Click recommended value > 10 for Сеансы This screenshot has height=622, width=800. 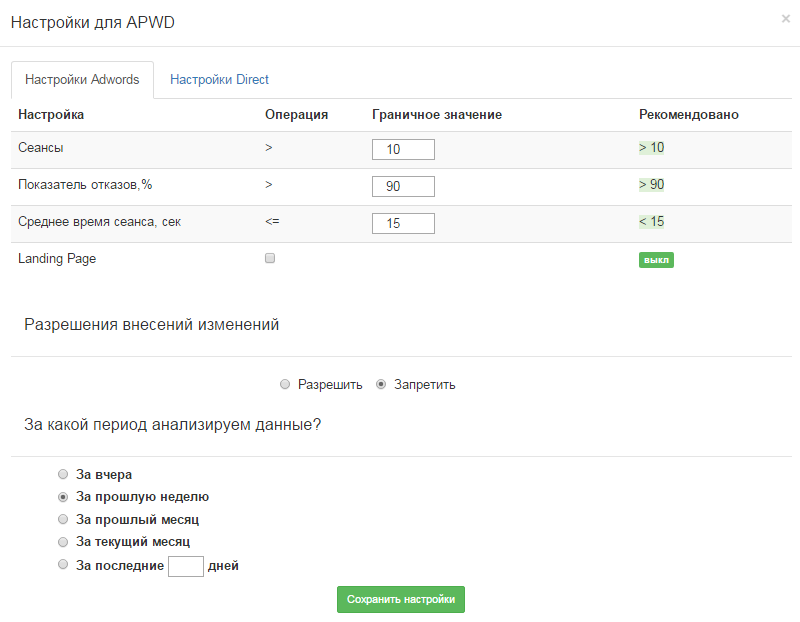click(x=651, y=147)
